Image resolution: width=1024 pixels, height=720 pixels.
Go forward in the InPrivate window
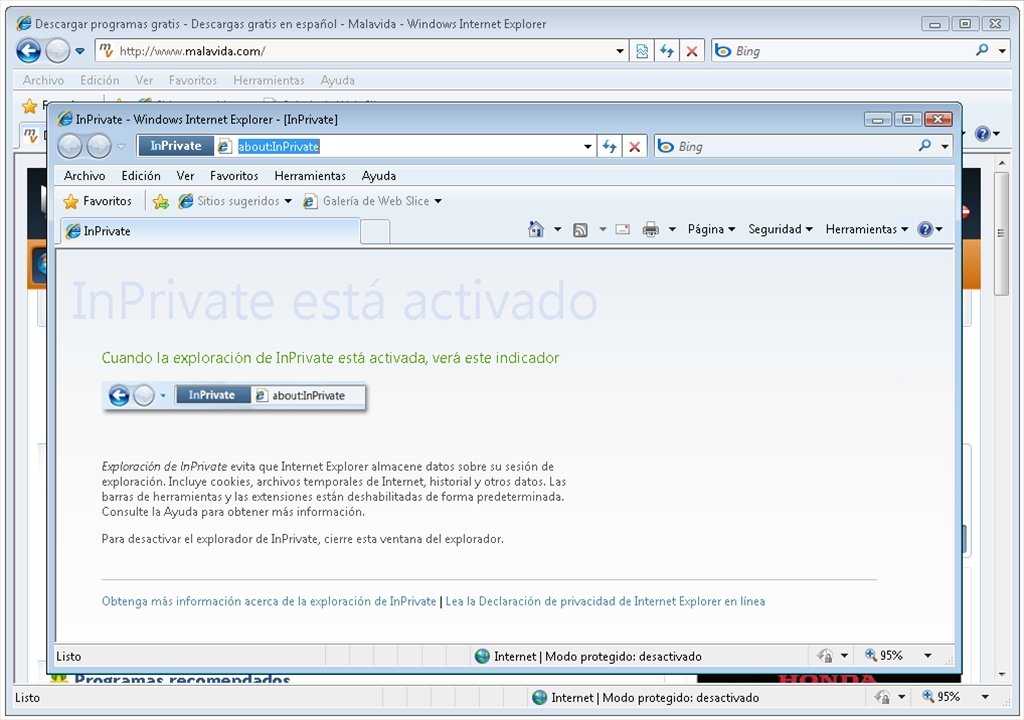(99, 146)
